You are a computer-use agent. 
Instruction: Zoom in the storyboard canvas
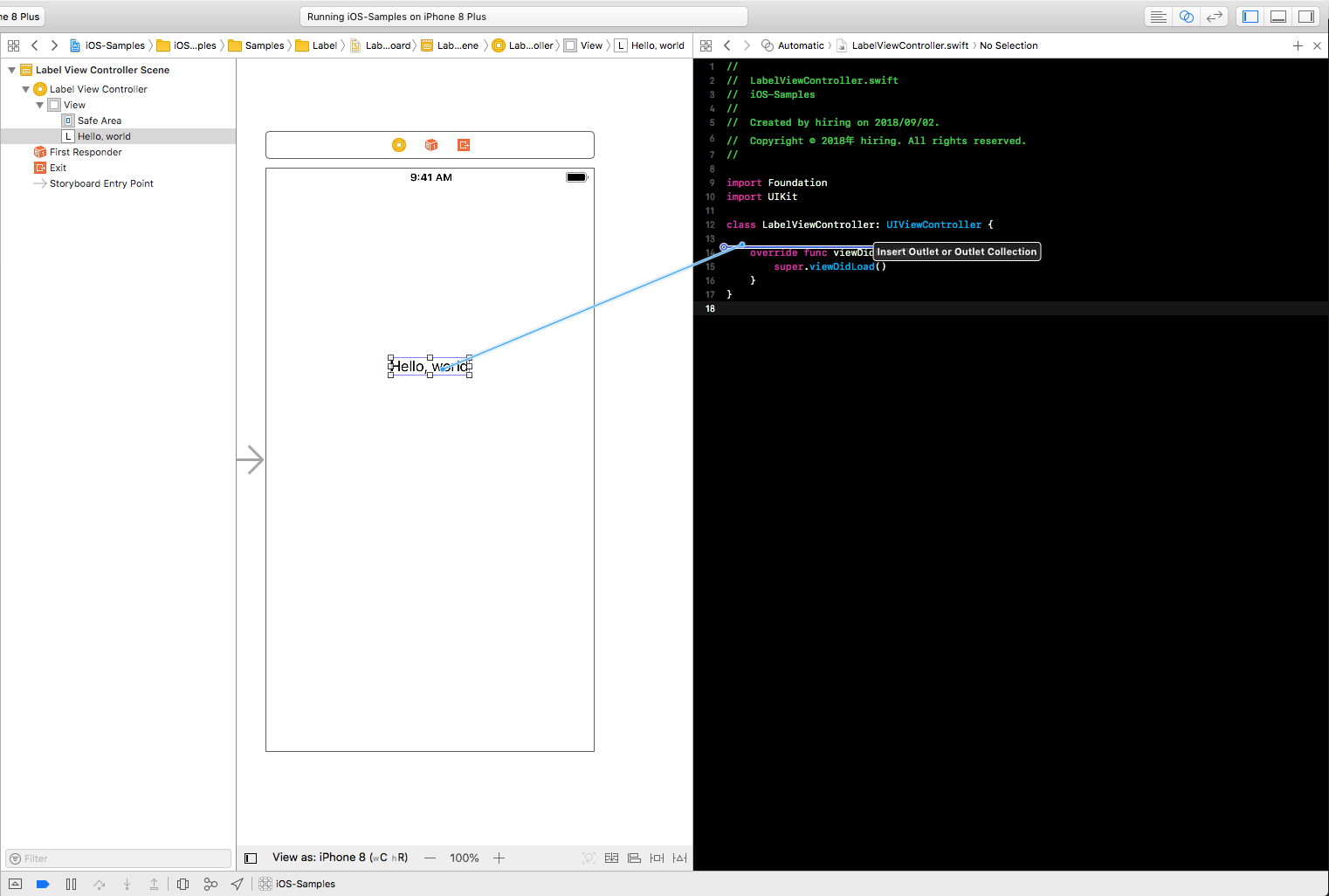point(499,858)
